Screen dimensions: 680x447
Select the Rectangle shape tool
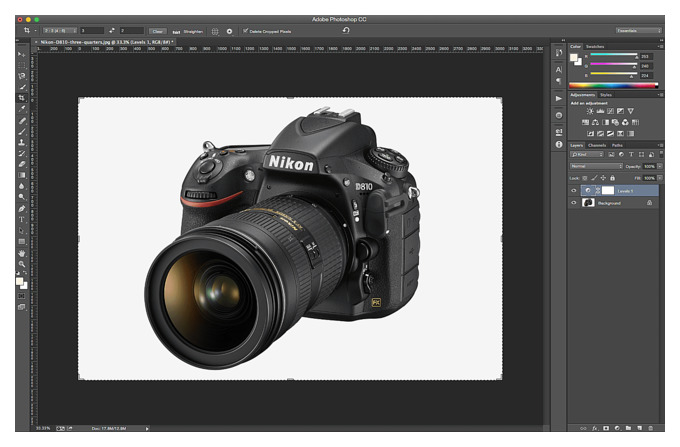[x=21, y=241]
